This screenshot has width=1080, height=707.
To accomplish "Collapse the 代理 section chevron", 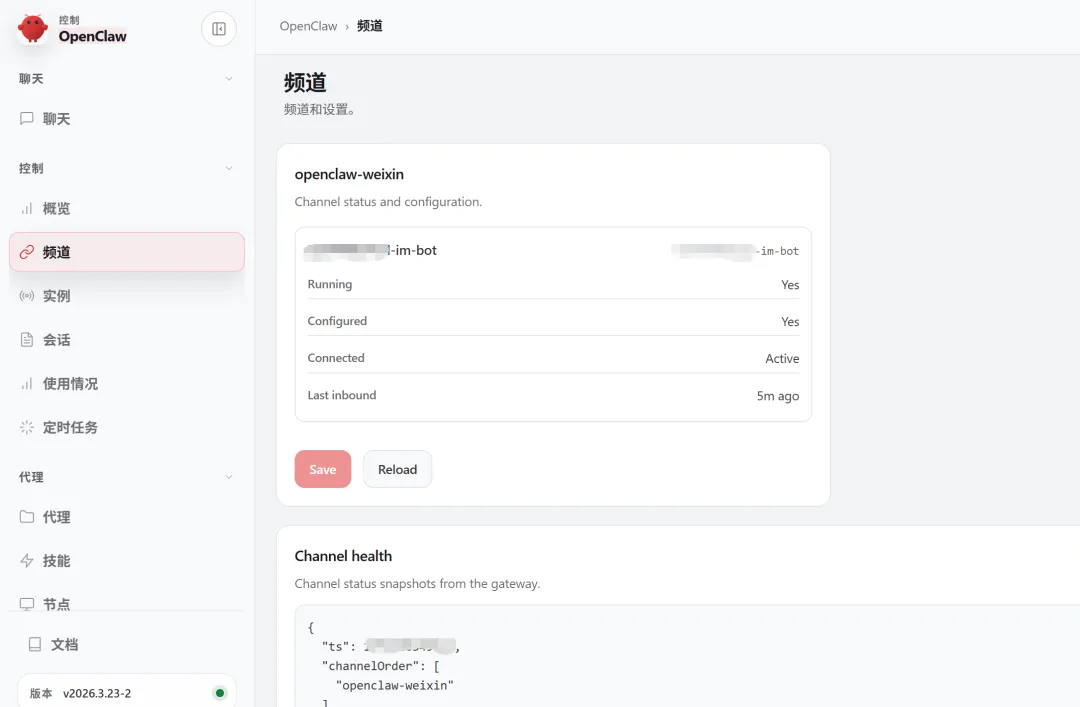I will 229,477.
